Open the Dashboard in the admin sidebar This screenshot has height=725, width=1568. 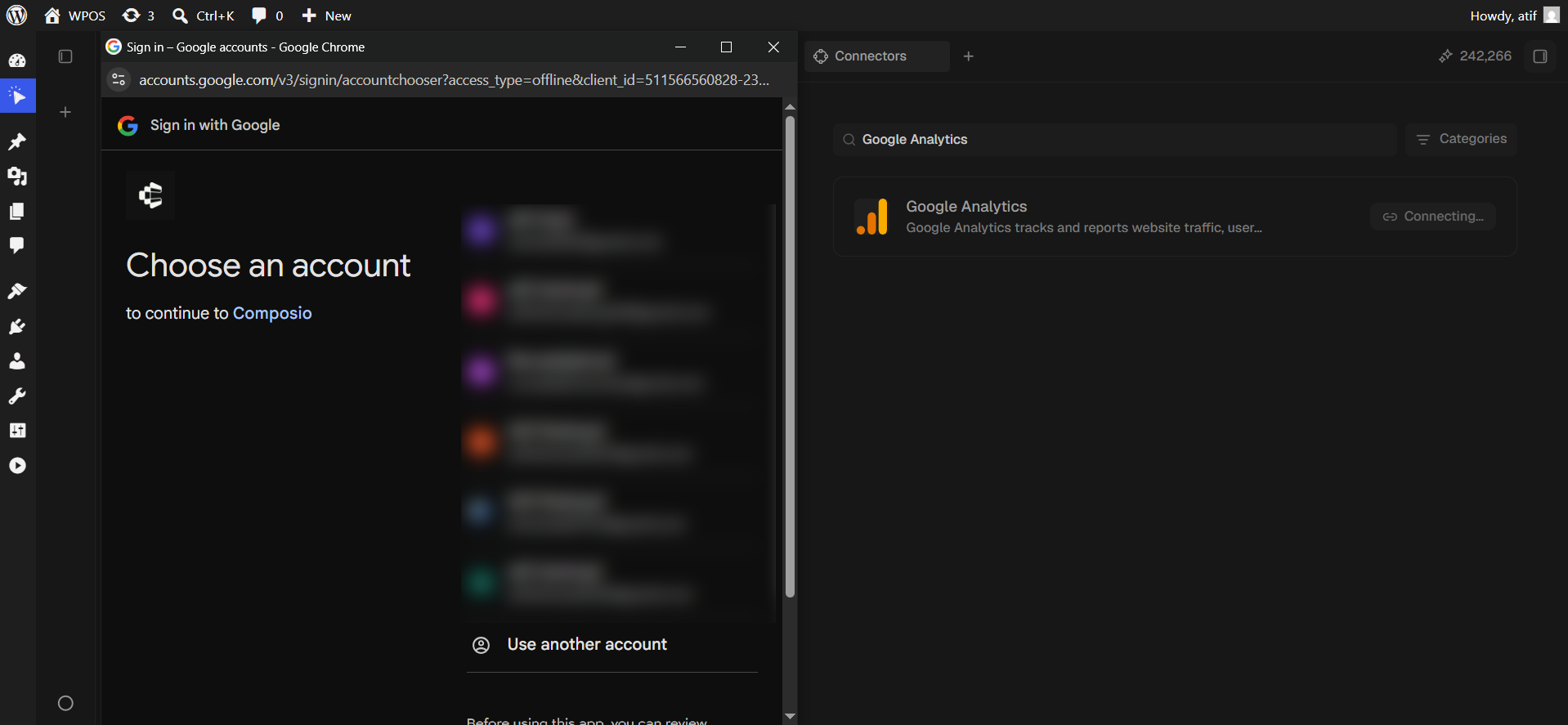17,60
